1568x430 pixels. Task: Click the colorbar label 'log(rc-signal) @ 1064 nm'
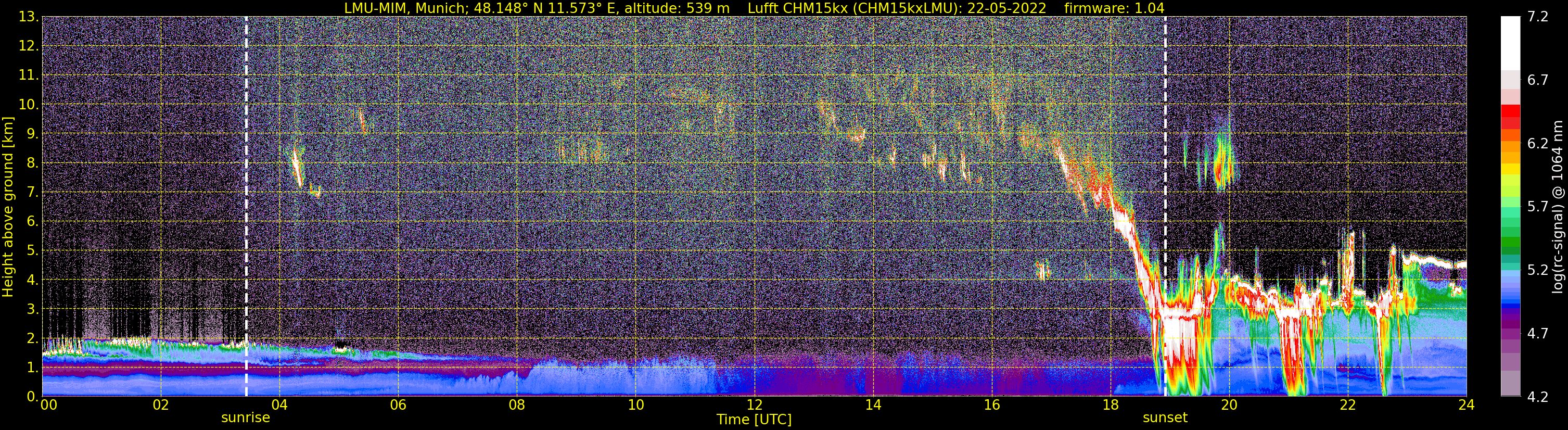(1559, 207)
